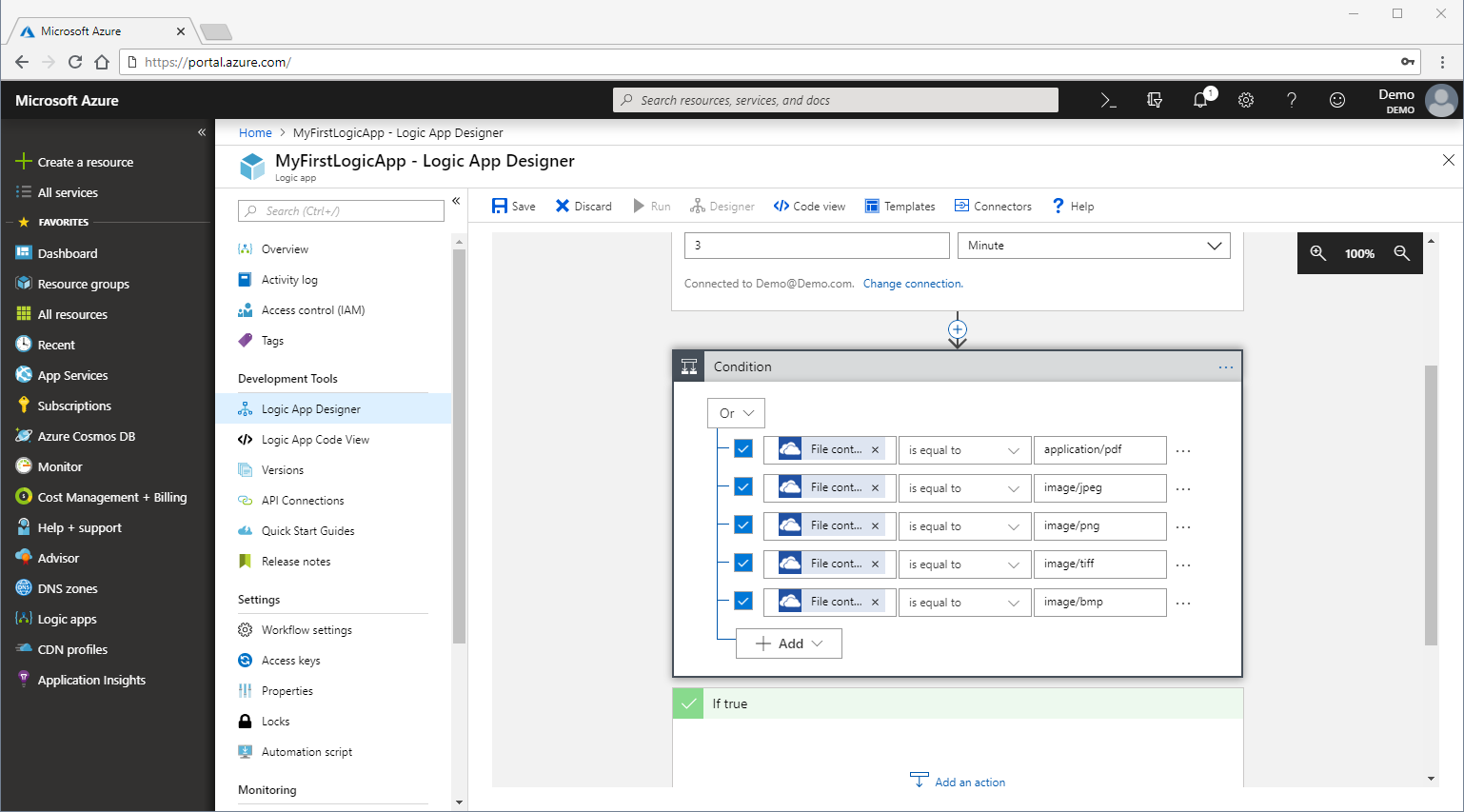Open the options for the image/bmp row

pyautogui.click(x=1183, y=604)
